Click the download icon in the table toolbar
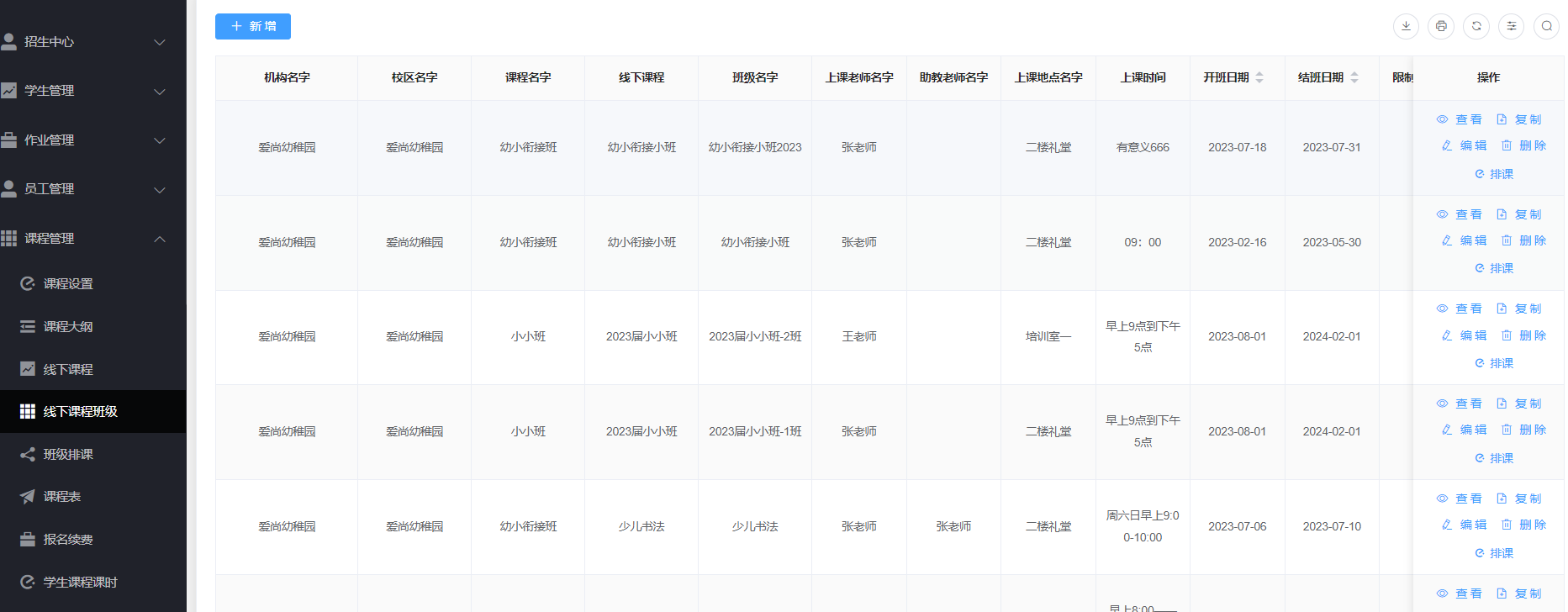The width and height of the screenshot is (1568, 612). pos(1406,26)
